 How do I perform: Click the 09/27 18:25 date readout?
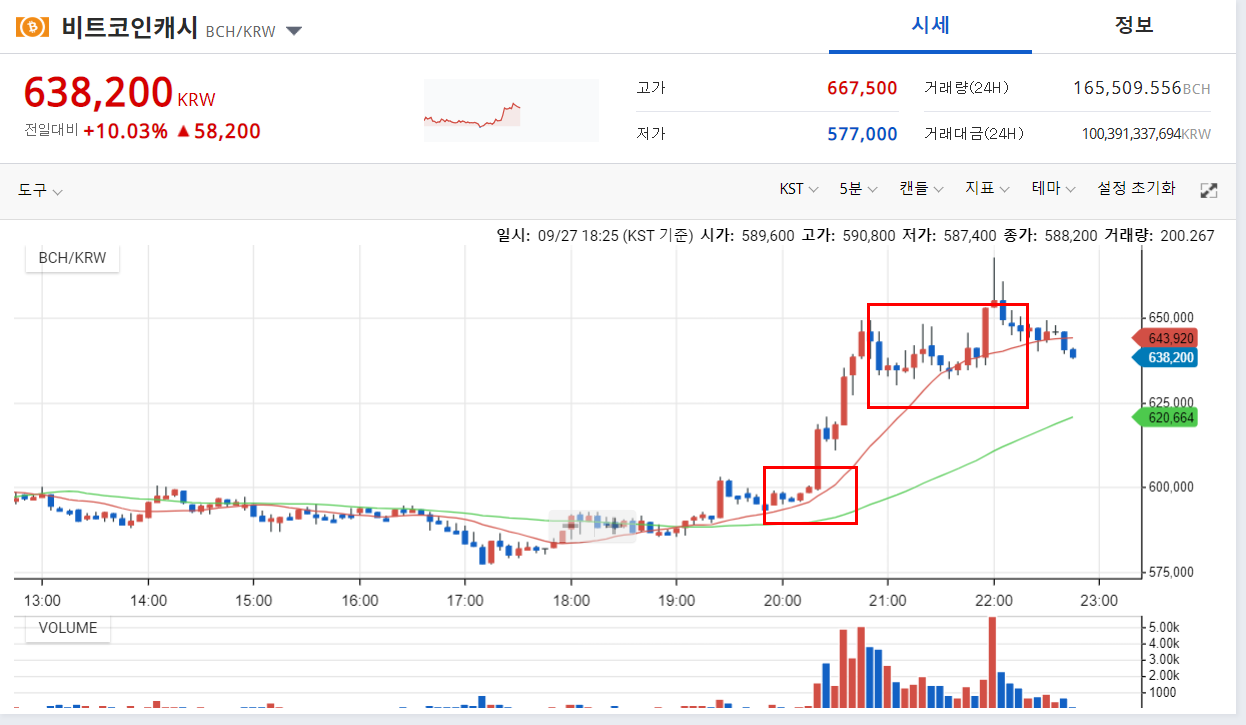(x=615, y=236)
